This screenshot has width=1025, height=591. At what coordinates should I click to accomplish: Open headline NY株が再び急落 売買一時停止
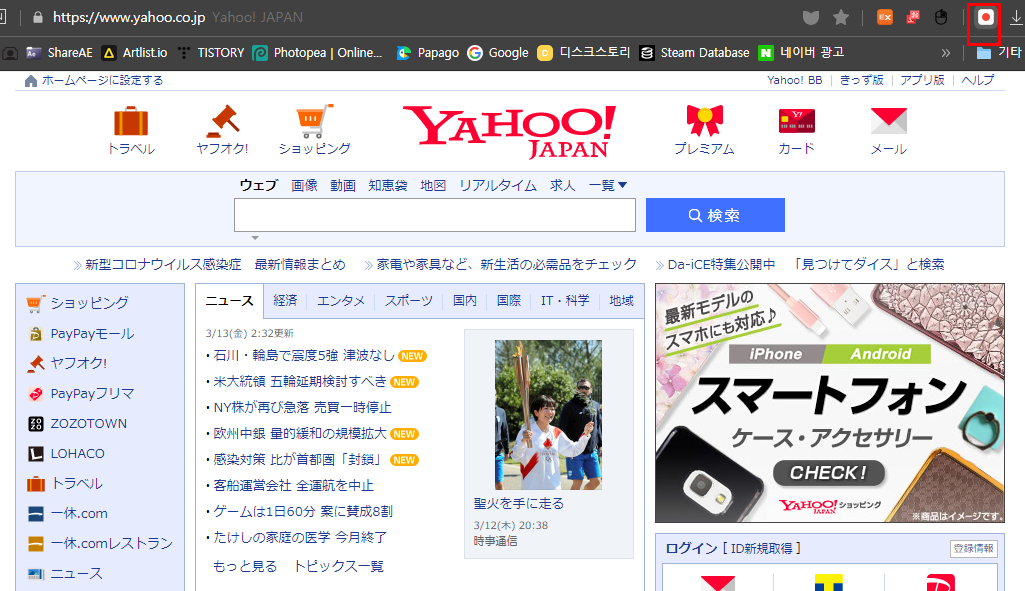[x=302, y=408]
